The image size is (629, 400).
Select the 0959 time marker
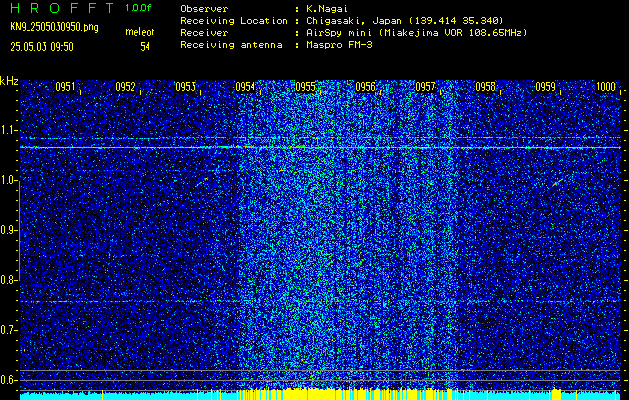[546, 87]
